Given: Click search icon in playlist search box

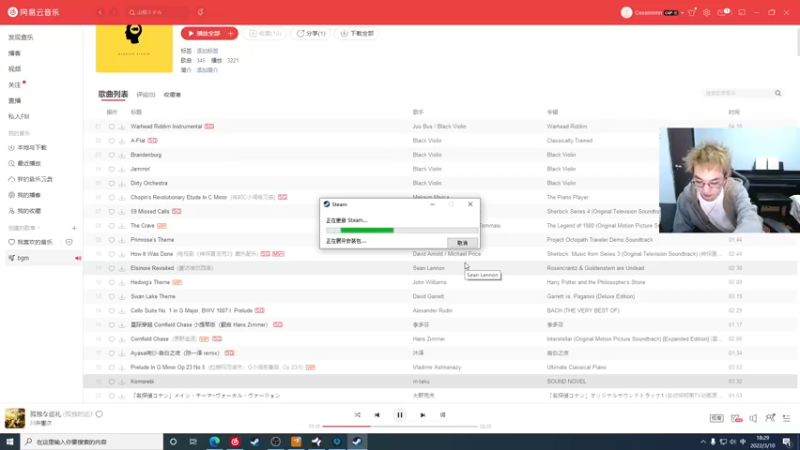Looking at the screenshot, I should click(778, 93).
